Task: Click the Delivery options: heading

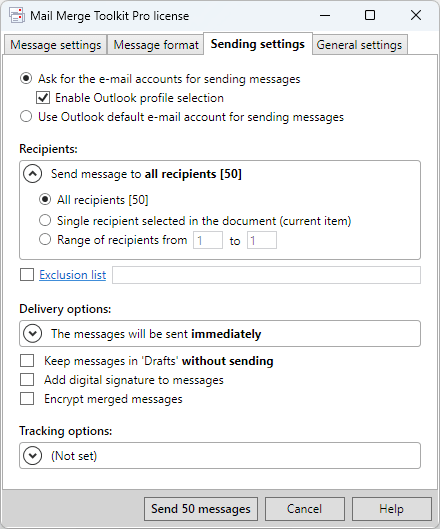Action: click(65, 309)
